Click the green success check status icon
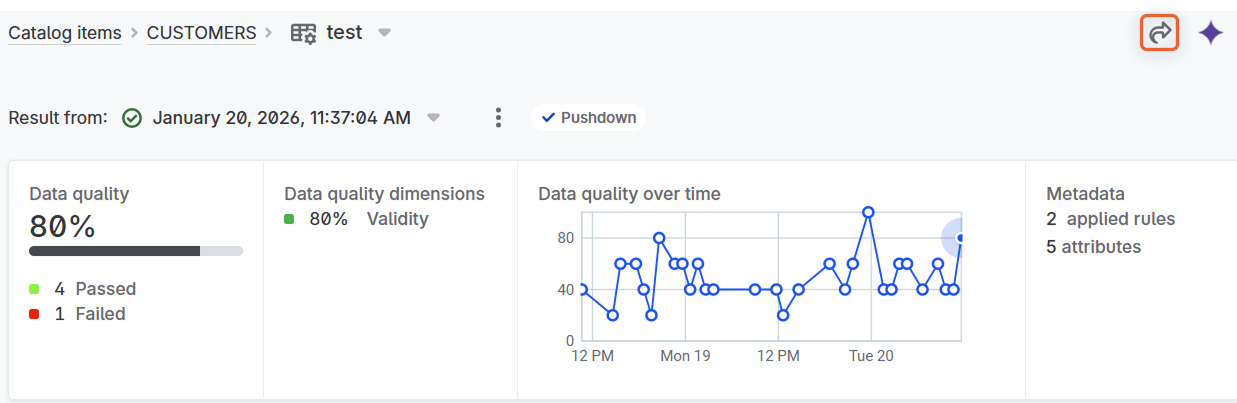1237x403 pixels. [x=132, y=118]
